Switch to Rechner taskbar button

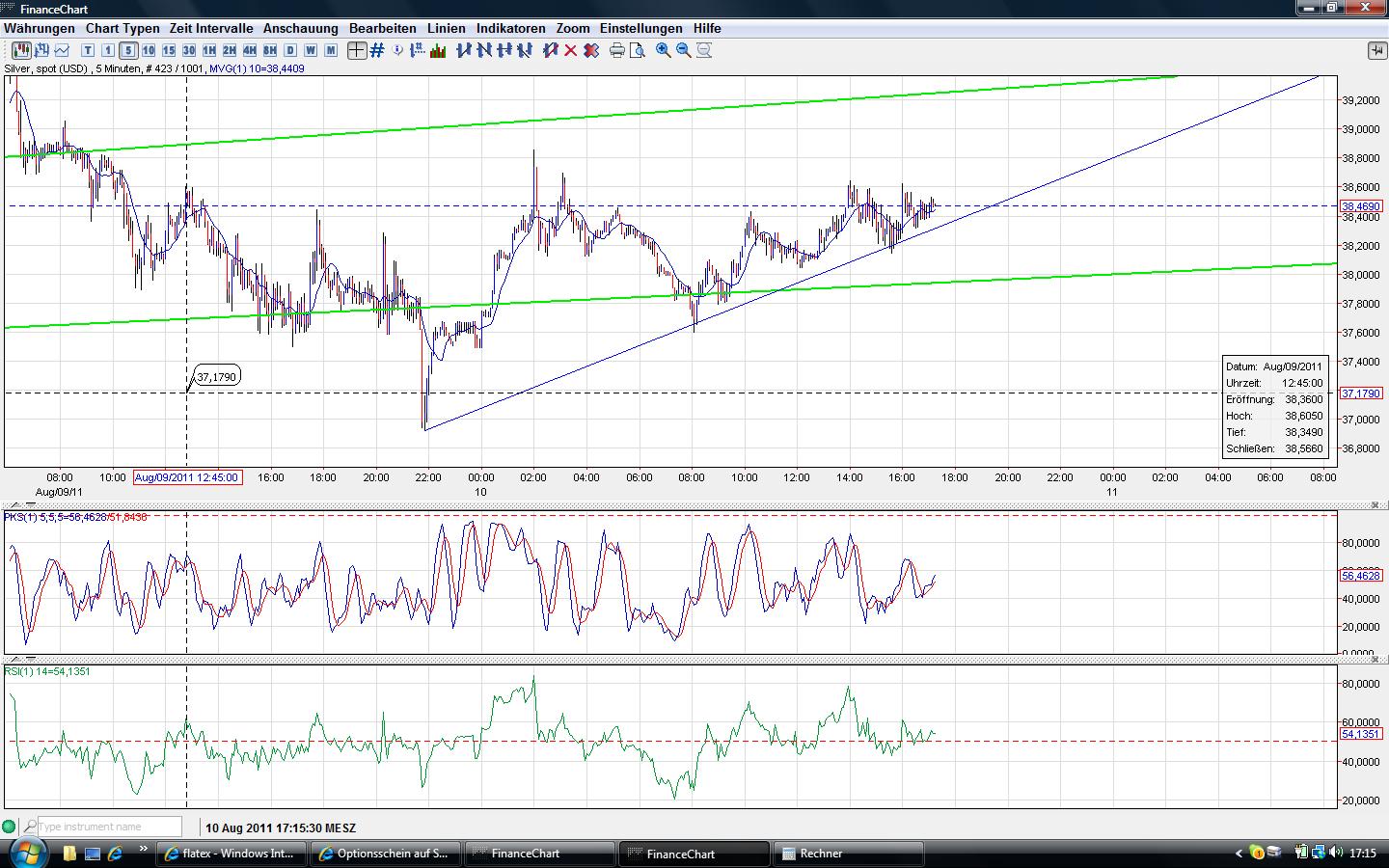849,854
